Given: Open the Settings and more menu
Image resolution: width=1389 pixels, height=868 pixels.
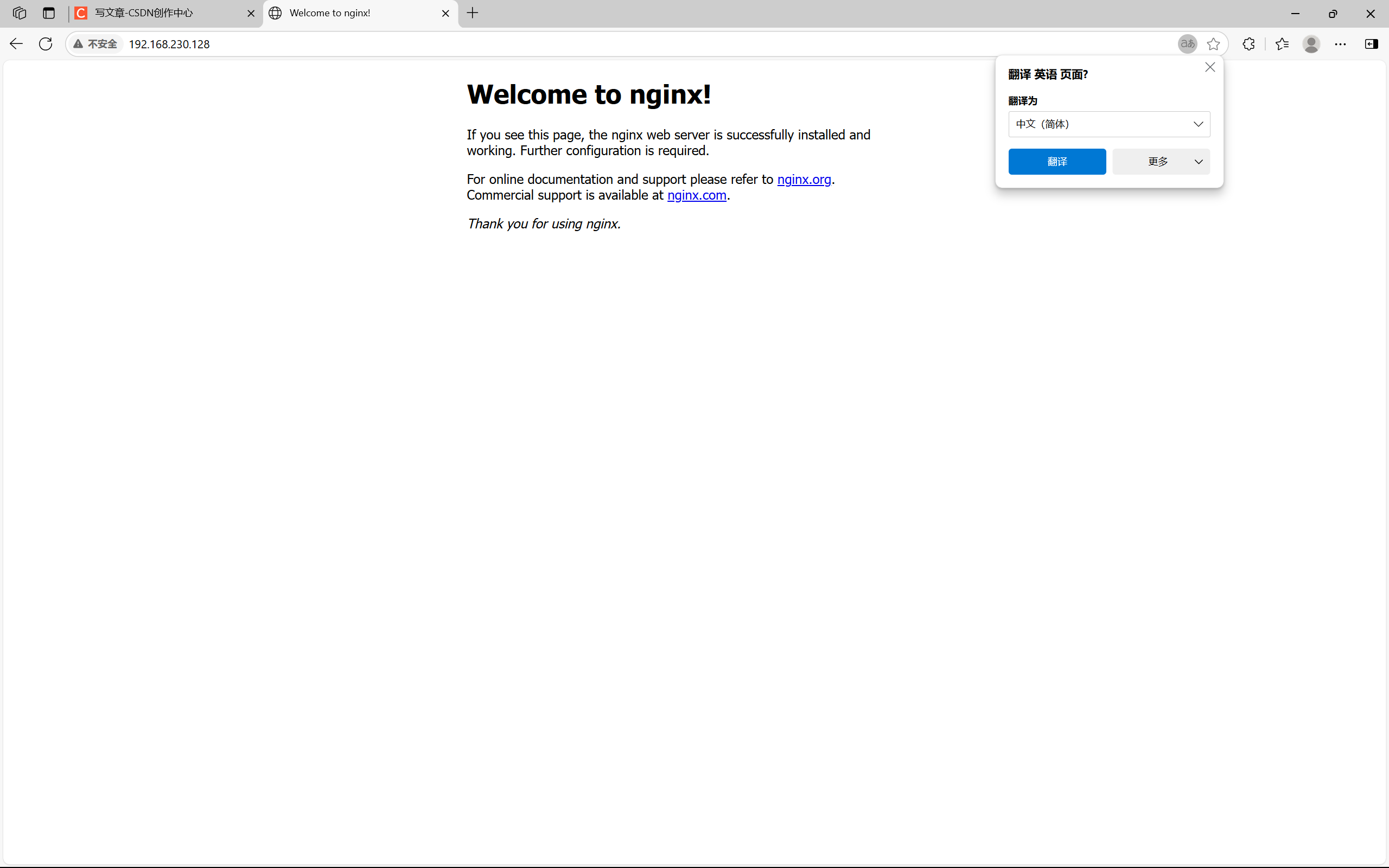Looking at the screenshot, I should [1341, 43].
